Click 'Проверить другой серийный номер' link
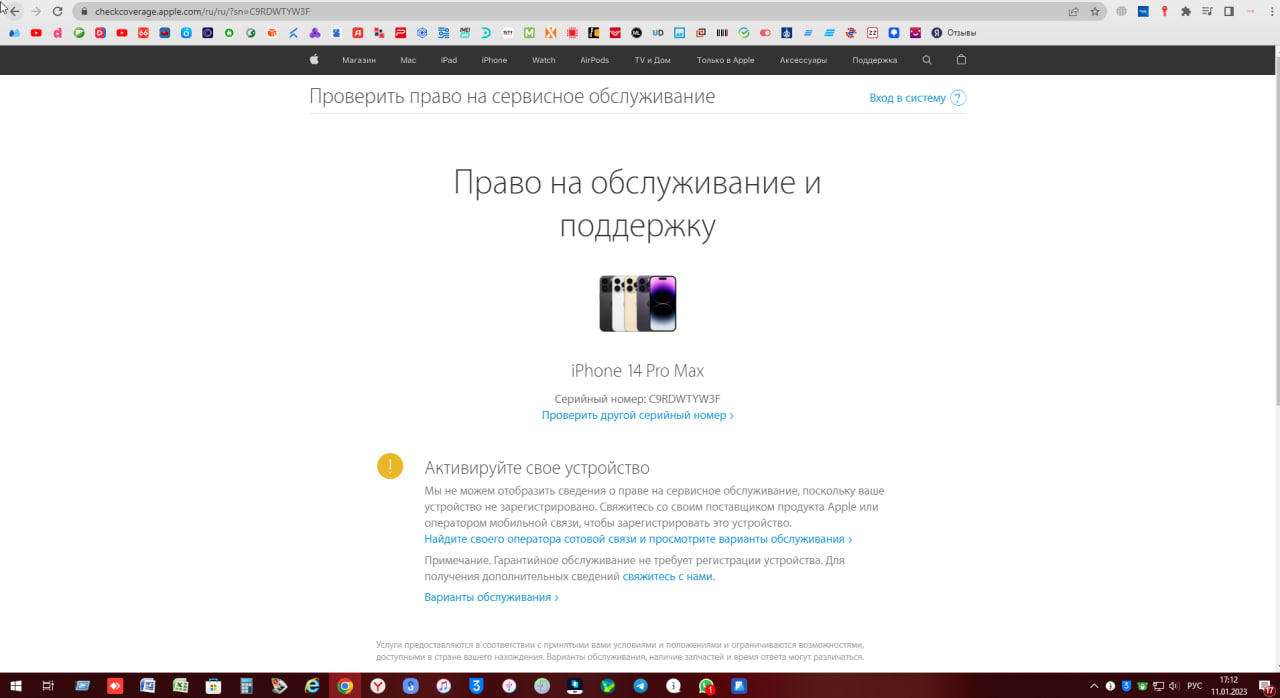This screenshot has height=698, width=1280. pyautogui.click(x=637, y=415)
